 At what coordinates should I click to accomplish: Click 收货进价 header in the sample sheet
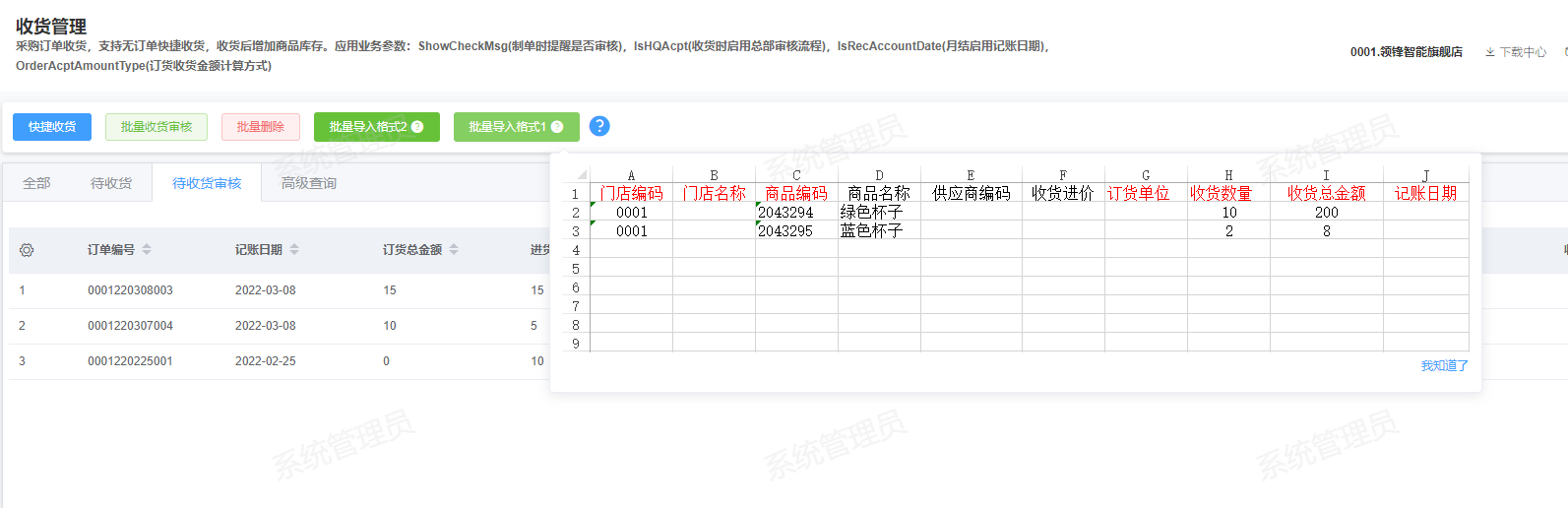pyautogui.click(x=1063, y=193)
